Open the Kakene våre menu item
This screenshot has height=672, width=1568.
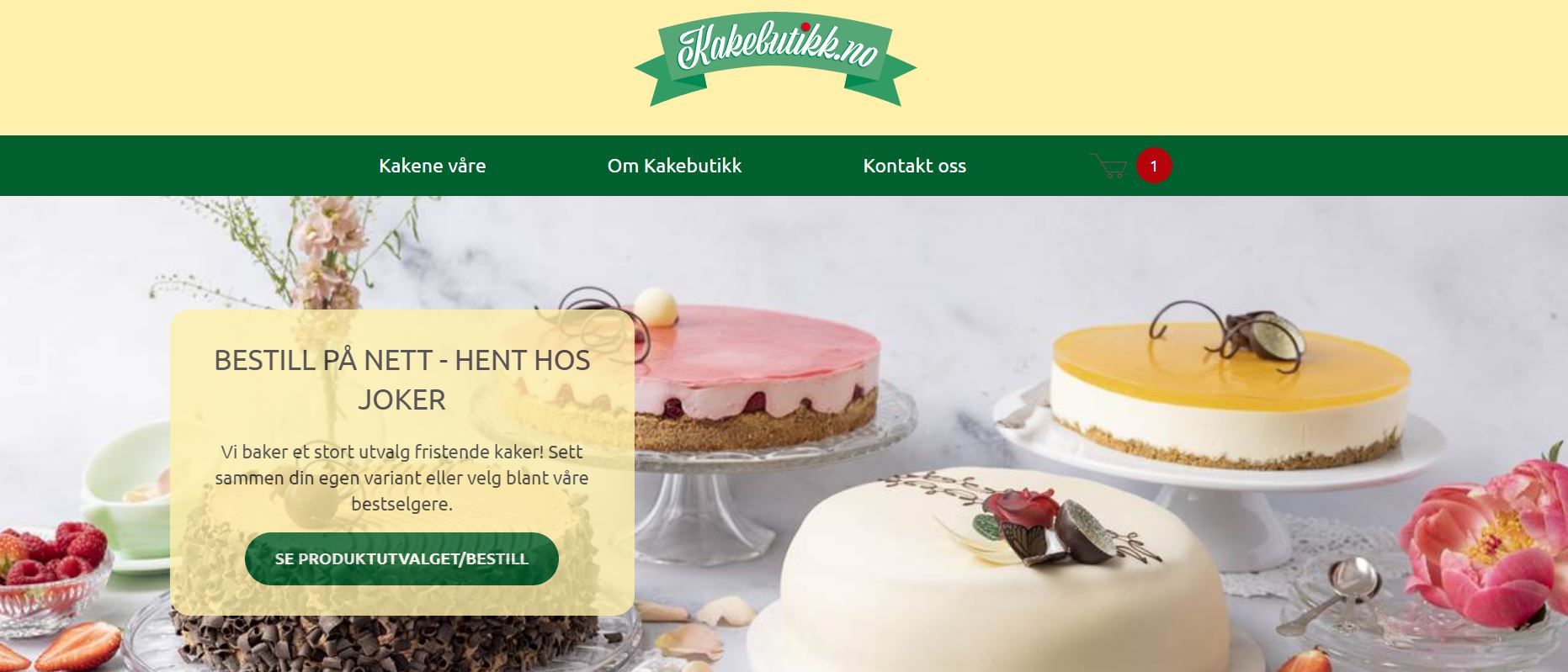pos(433,166)
